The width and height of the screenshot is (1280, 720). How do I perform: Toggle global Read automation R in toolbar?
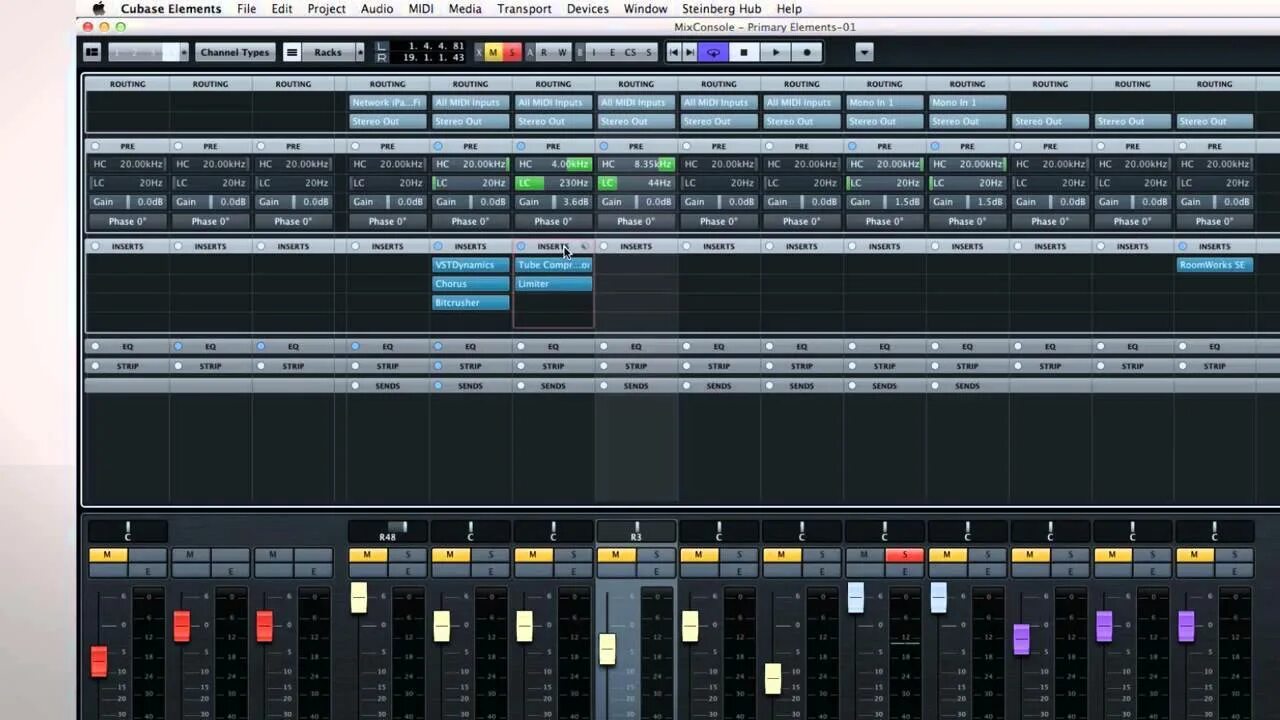point(545,52)
